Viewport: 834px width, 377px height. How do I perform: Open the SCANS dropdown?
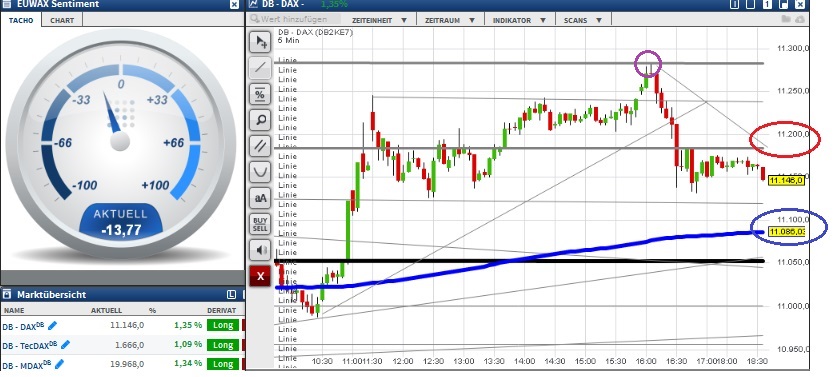point(583,20)
